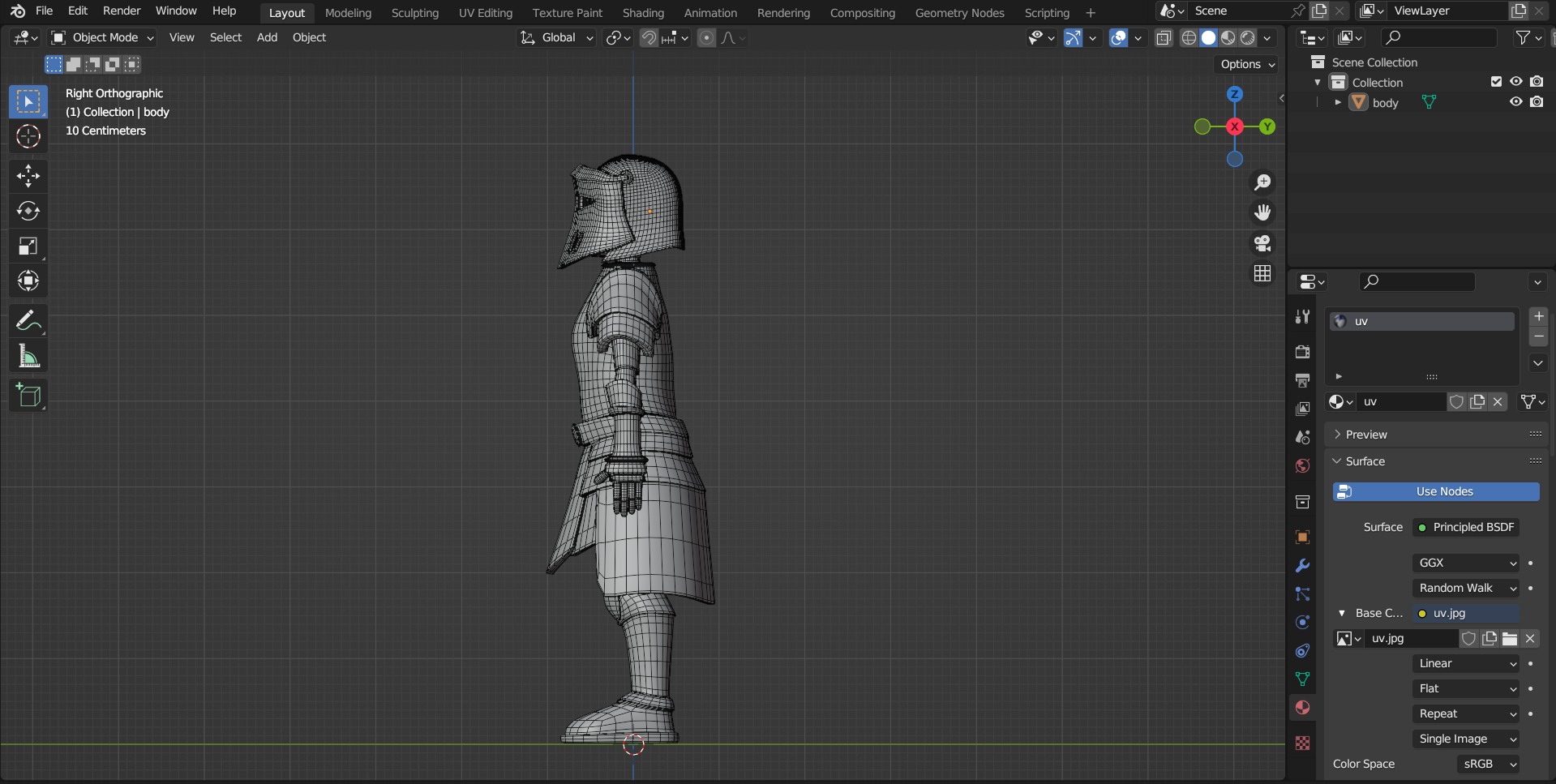Open the Tool properties tab
The image size is (1556, 784).
[x=1303, y=317]
